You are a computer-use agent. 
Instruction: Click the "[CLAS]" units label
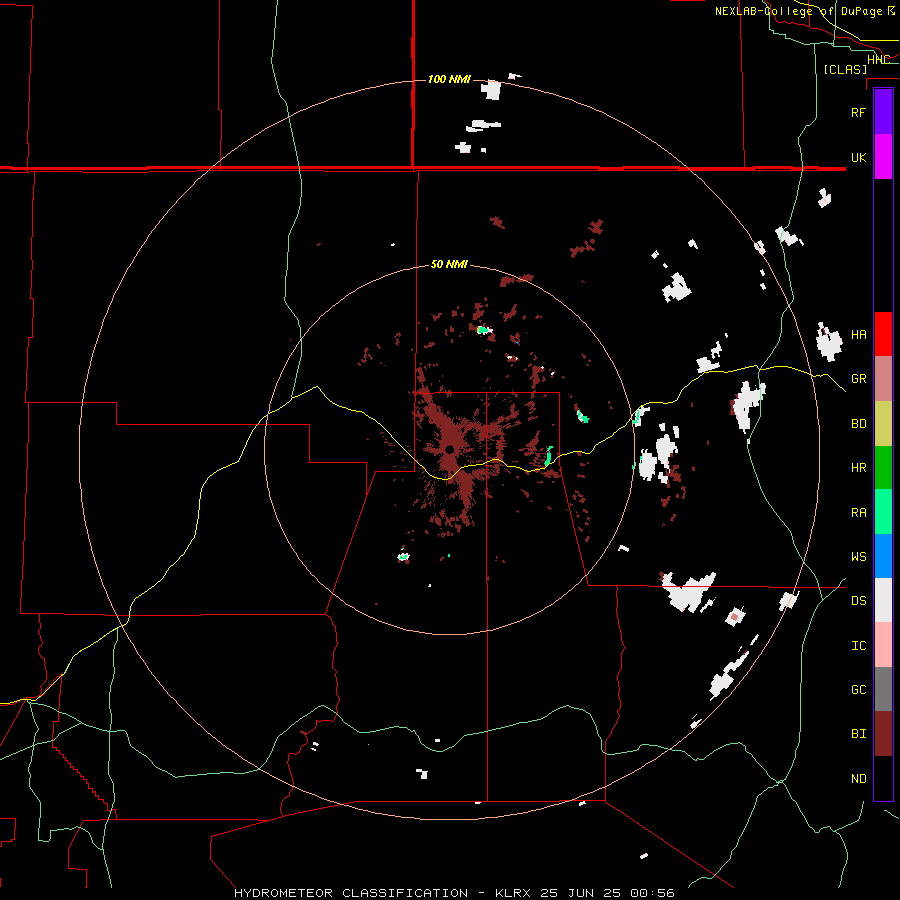click(x=845, y=69)
